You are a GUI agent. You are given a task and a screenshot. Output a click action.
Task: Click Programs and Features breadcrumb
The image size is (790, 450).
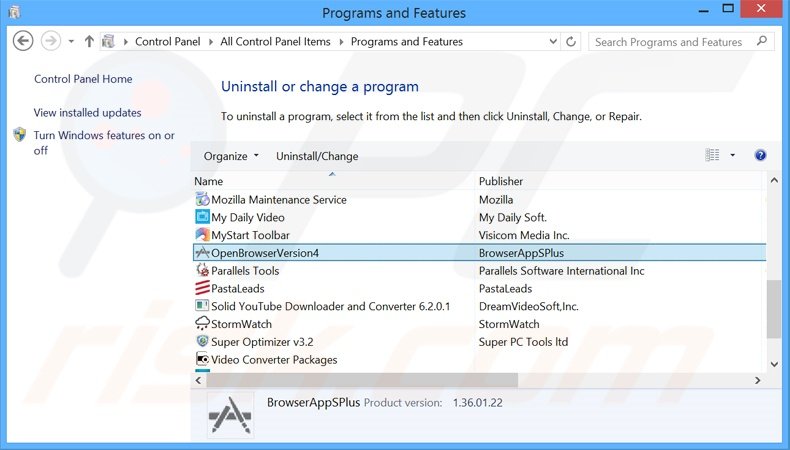[x=407, y=42]
